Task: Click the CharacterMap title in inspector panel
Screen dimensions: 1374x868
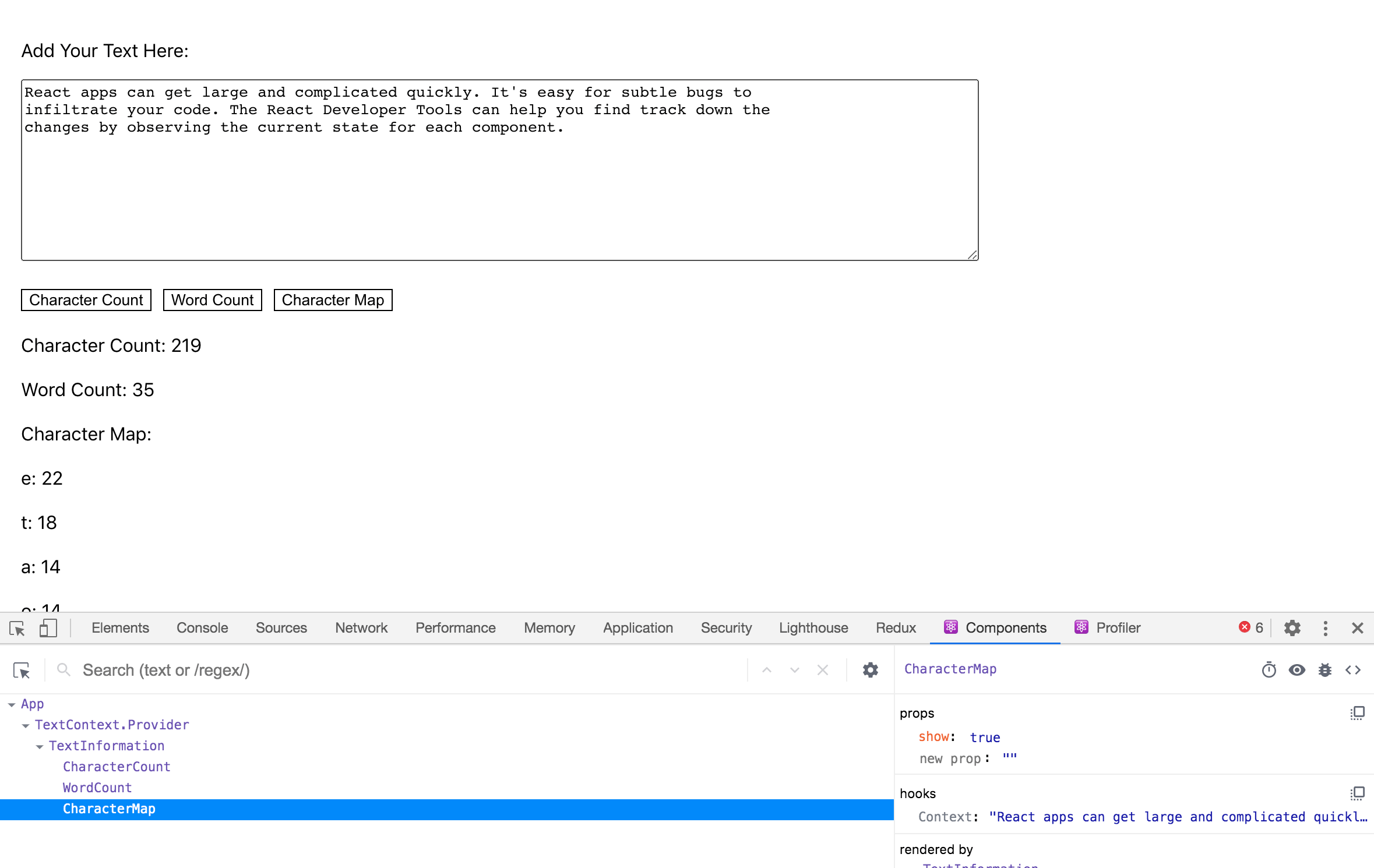Action: pyautogui.click(x=950, y=669)
